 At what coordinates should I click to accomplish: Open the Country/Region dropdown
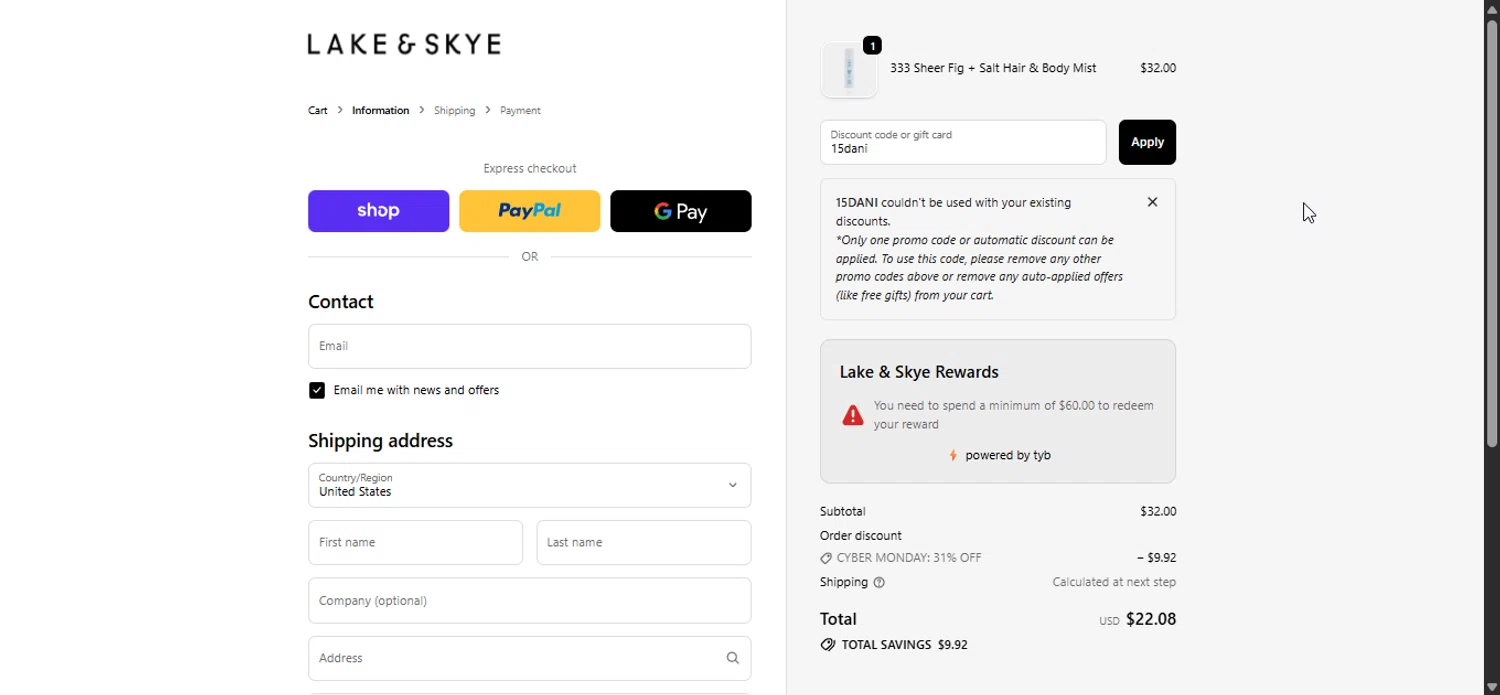point(530,485)
